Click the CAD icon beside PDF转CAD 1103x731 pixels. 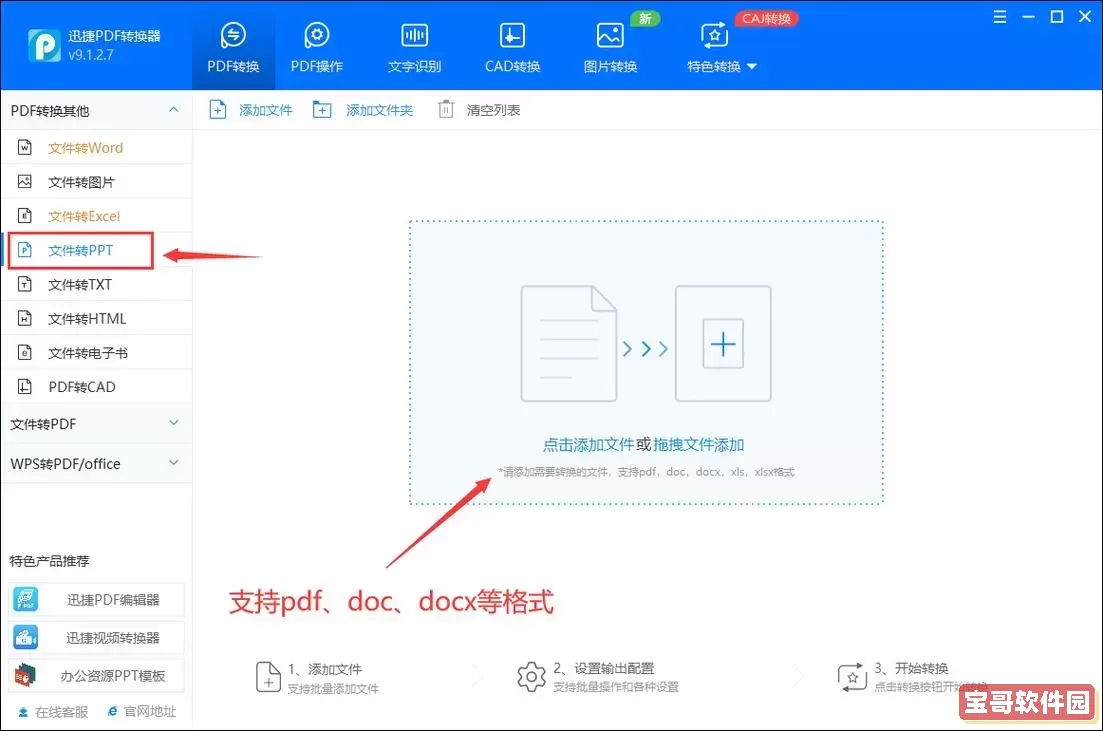tap(25, 386)
